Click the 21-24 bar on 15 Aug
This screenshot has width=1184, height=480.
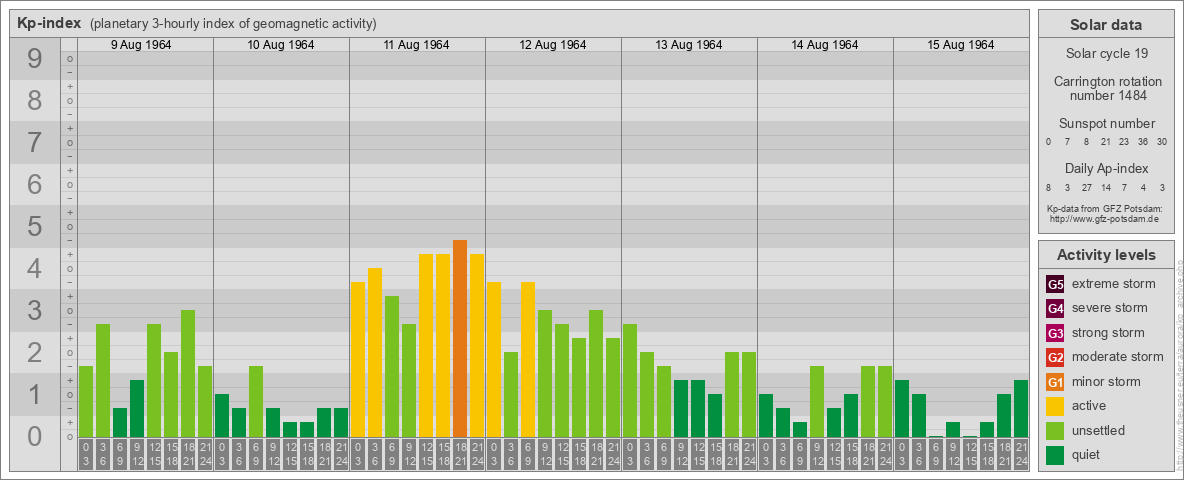pyautogui.click(x=1021, y=408)
